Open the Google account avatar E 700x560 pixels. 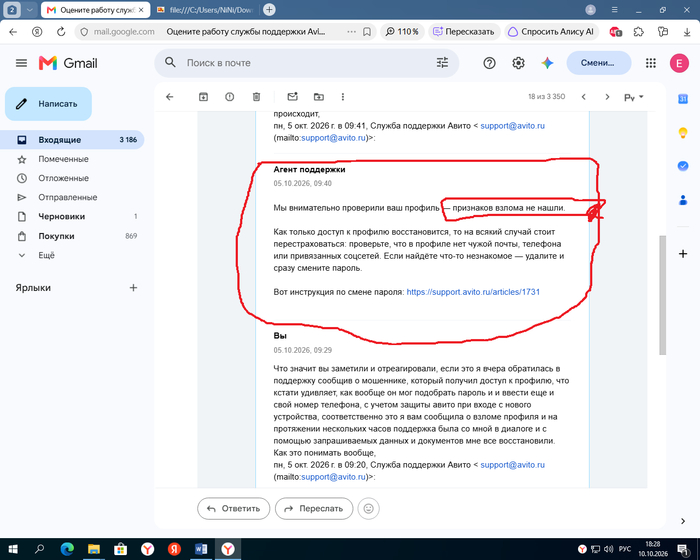[x=679, y=63]
